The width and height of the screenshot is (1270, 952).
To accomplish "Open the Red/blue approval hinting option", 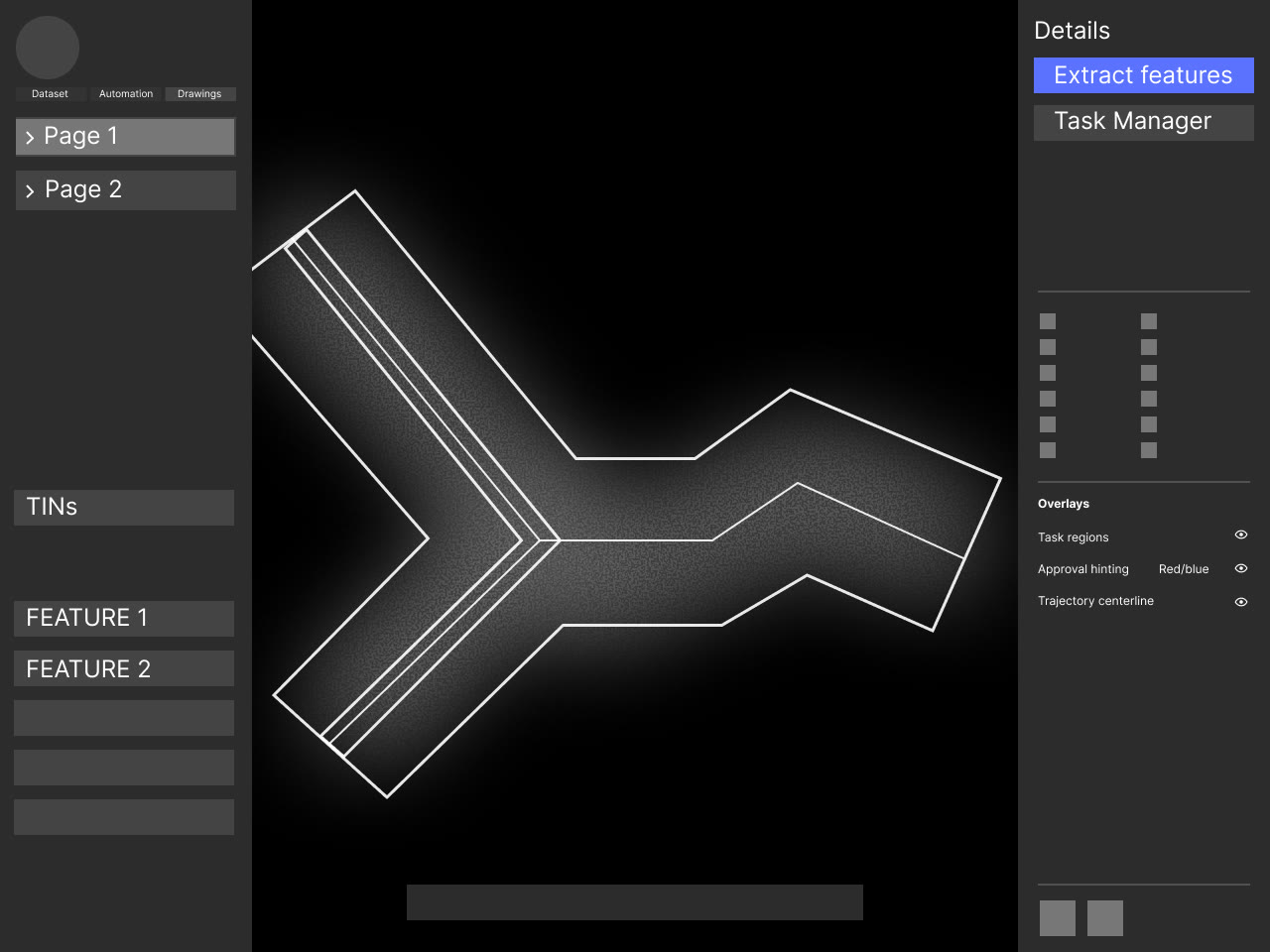I will 1184,569.
